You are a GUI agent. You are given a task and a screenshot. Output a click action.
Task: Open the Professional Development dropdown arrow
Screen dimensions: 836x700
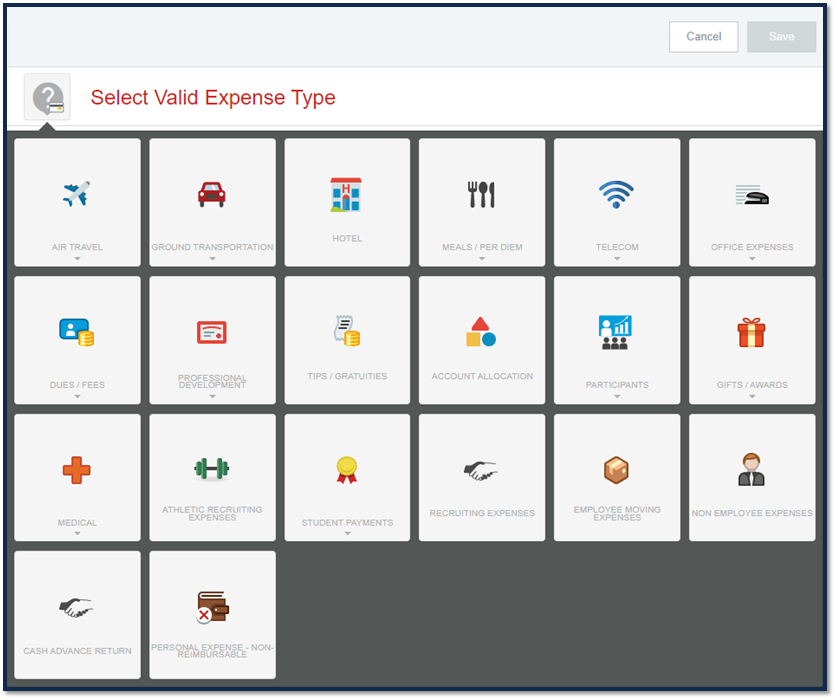point(212,396)
